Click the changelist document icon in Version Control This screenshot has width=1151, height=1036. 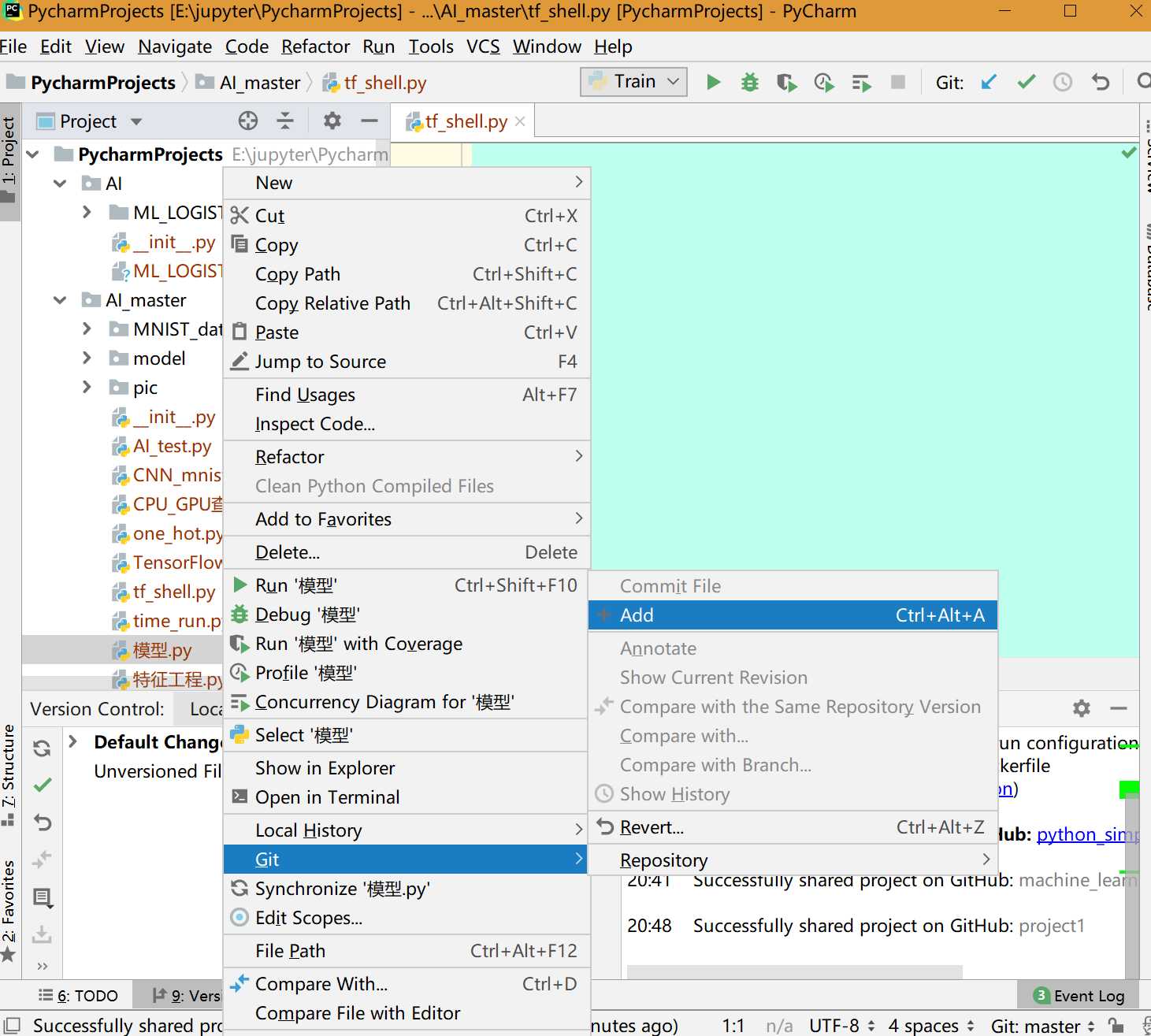point(43,897)
